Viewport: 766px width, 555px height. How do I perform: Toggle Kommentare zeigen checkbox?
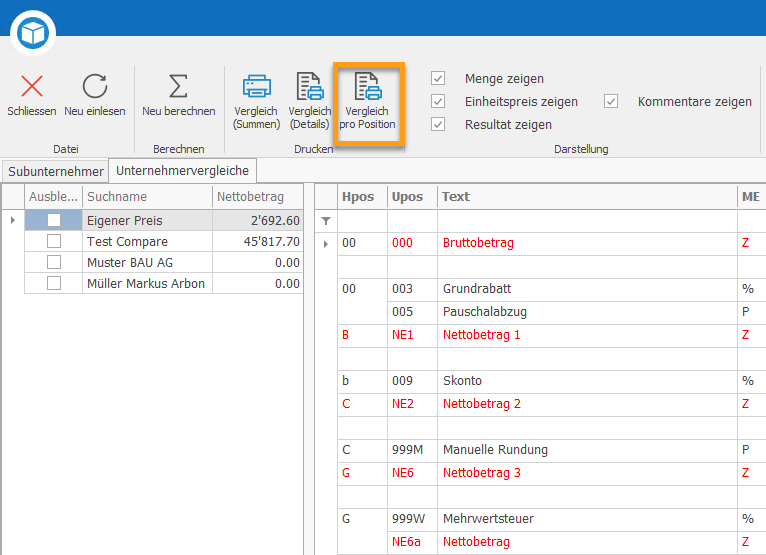tap(611, 101)
